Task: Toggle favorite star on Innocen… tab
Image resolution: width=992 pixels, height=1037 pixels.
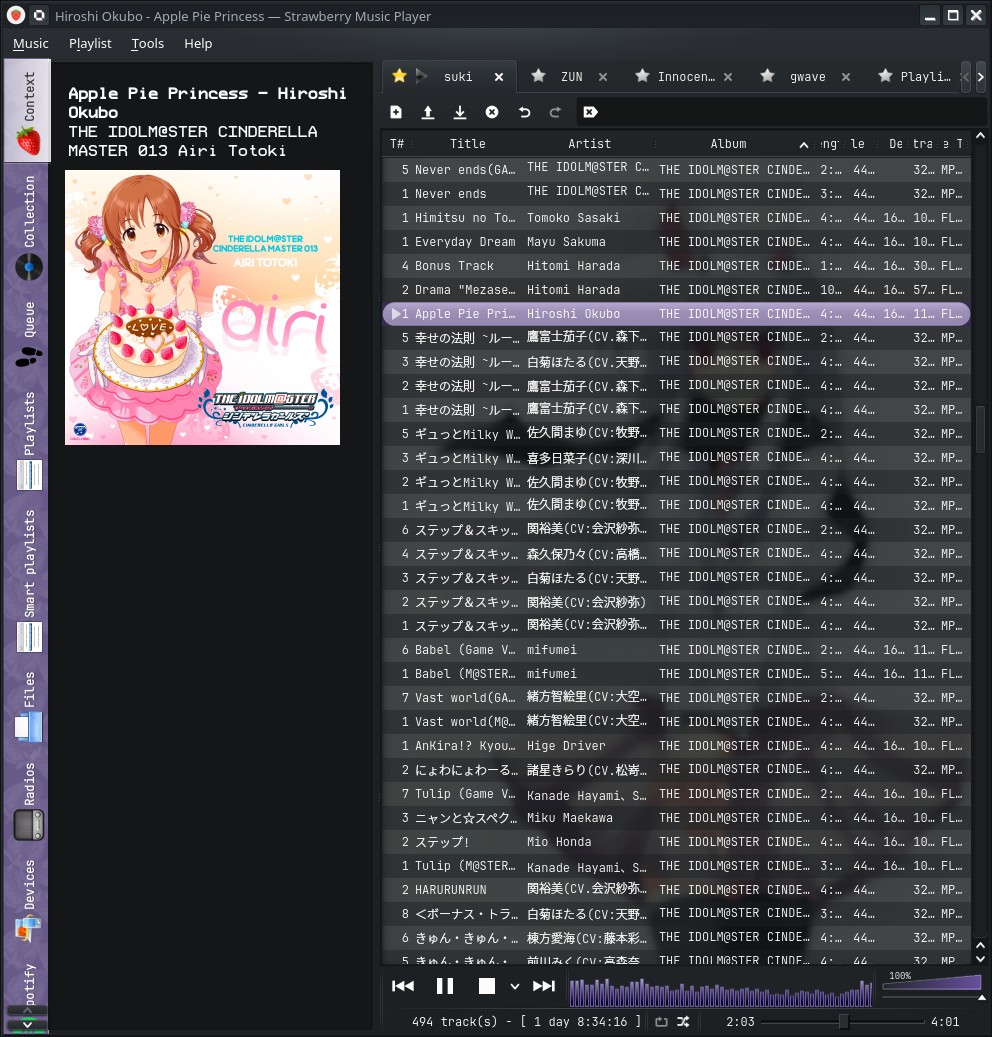Action: 642,75
